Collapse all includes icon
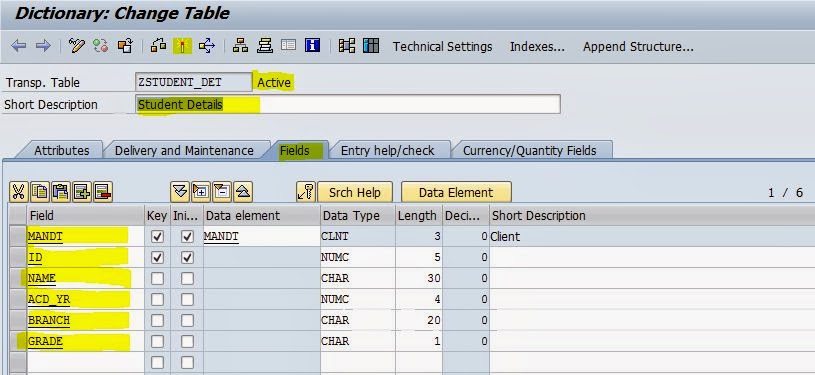 pyautogui.click(x=243, y=192)
